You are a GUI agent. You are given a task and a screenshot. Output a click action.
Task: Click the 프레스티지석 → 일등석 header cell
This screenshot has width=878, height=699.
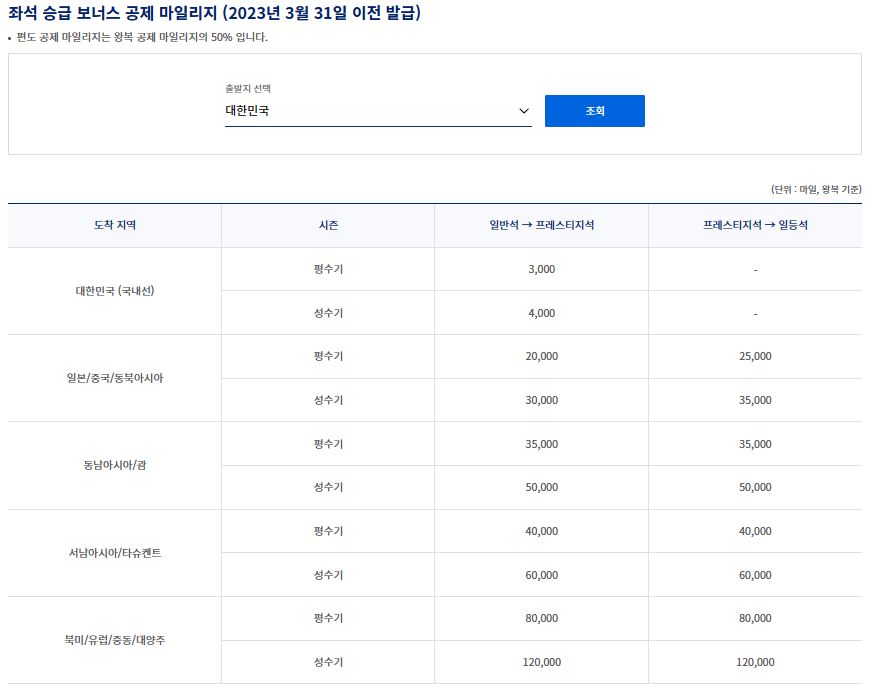pyautogui.click(x=757, y=225)
